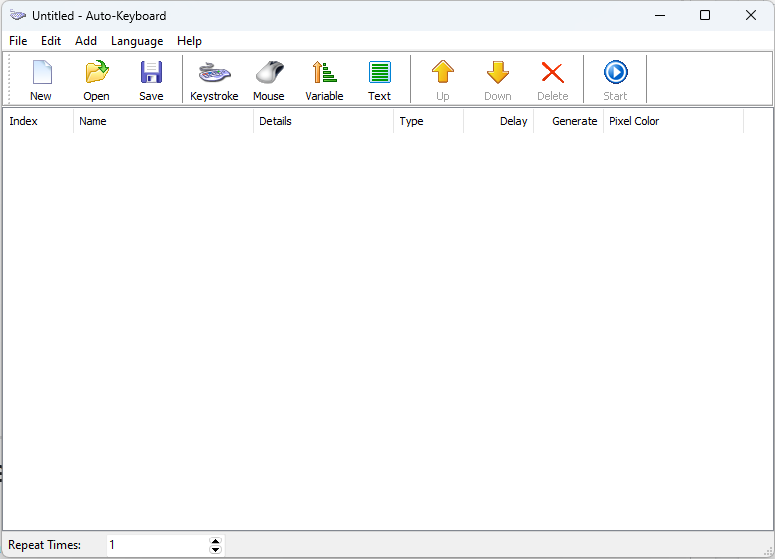
Task: Open the Language menu
Action: tap(137, 41)
